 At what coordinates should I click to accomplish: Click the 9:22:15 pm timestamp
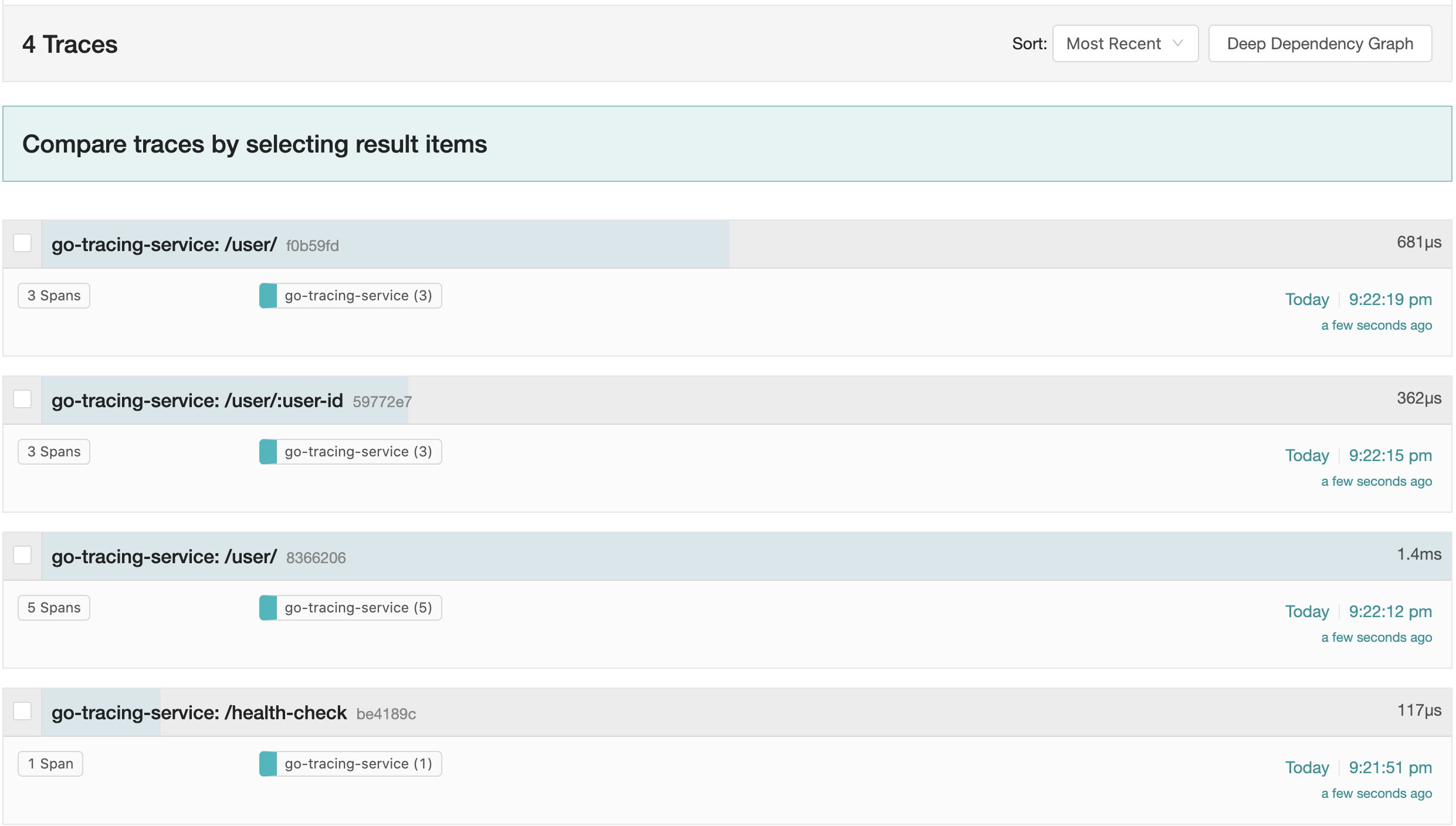1390,456
